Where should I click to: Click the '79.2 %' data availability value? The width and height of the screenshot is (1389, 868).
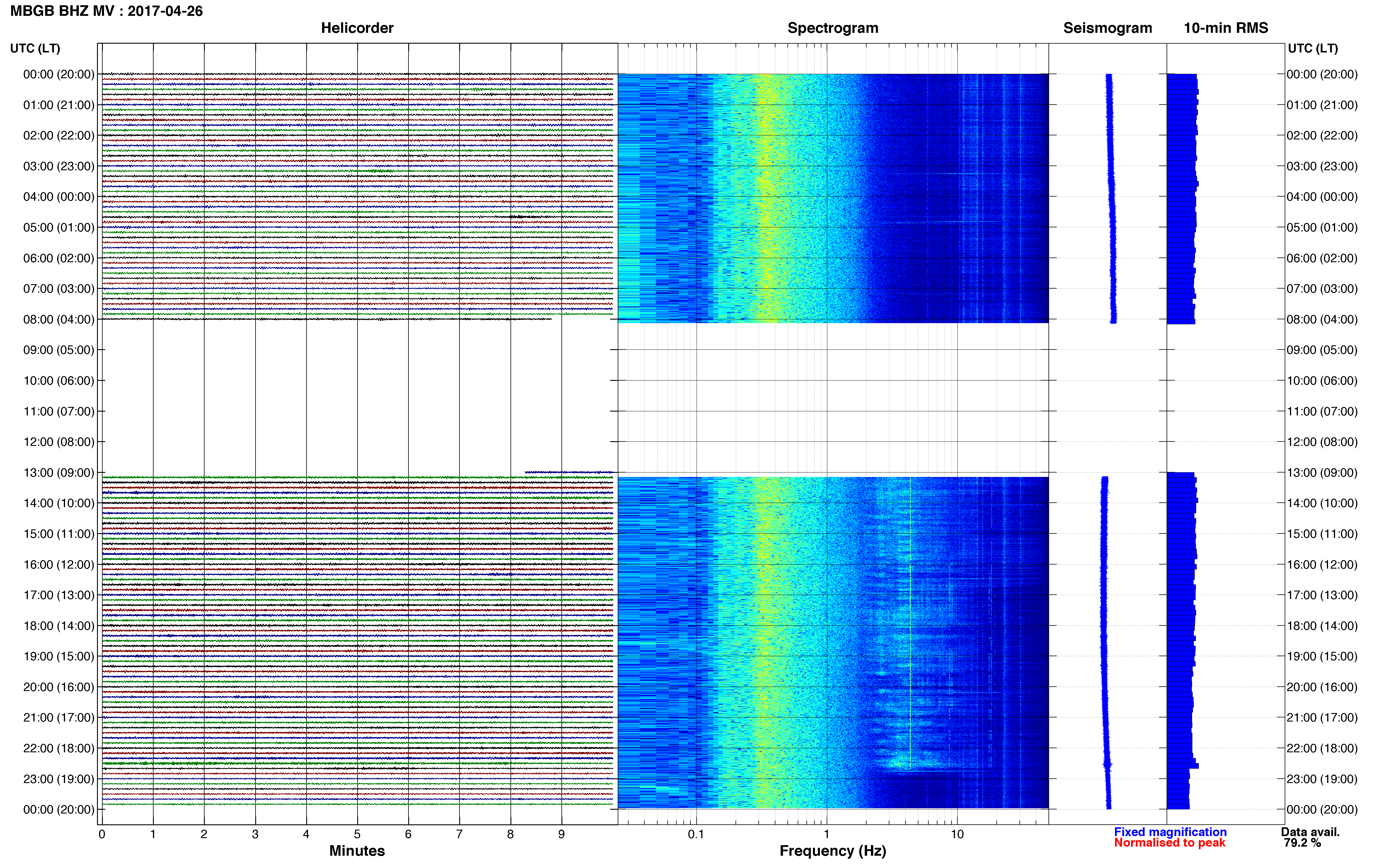click(1302, 843)
